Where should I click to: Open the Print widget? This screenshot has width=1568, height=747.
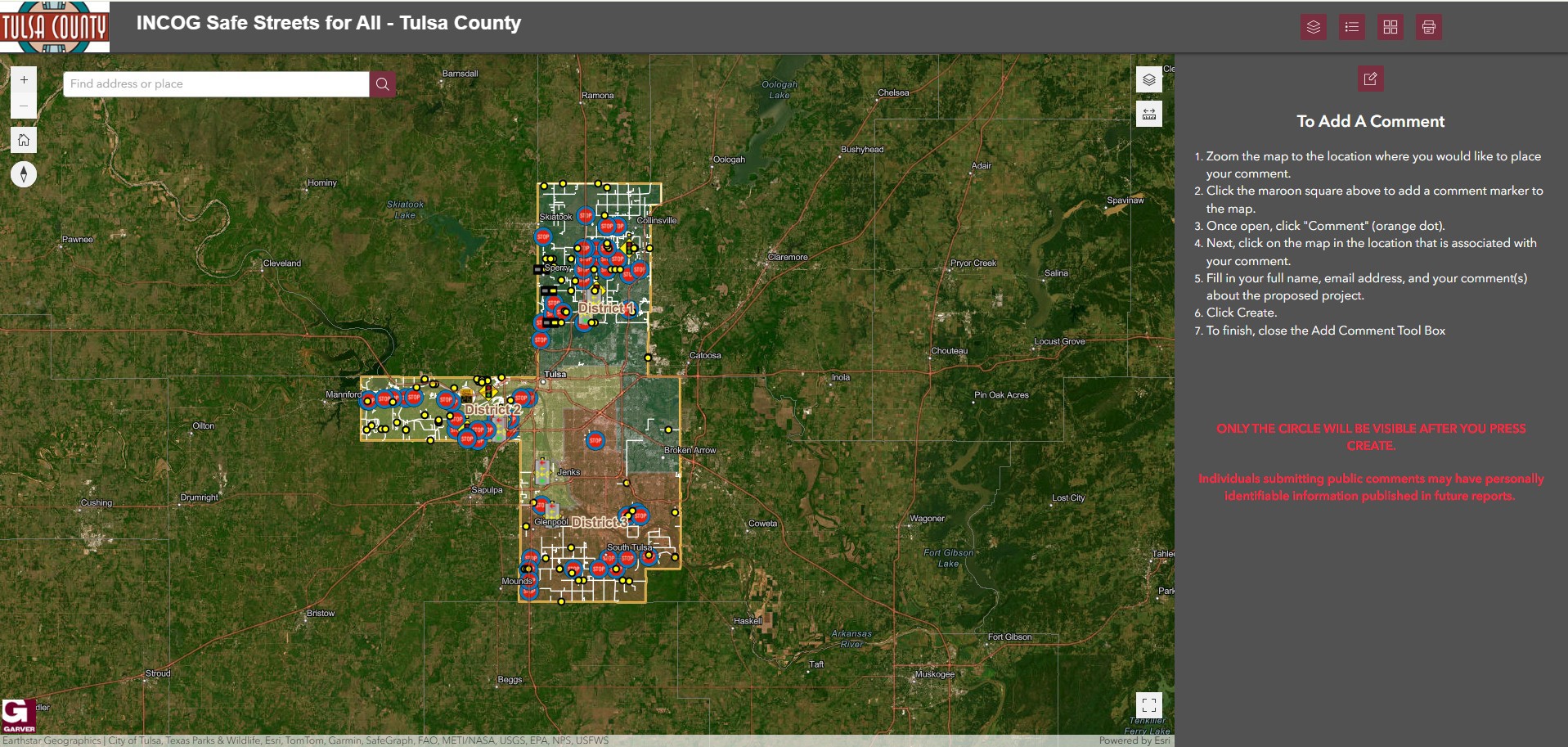tap(1428, 27)
